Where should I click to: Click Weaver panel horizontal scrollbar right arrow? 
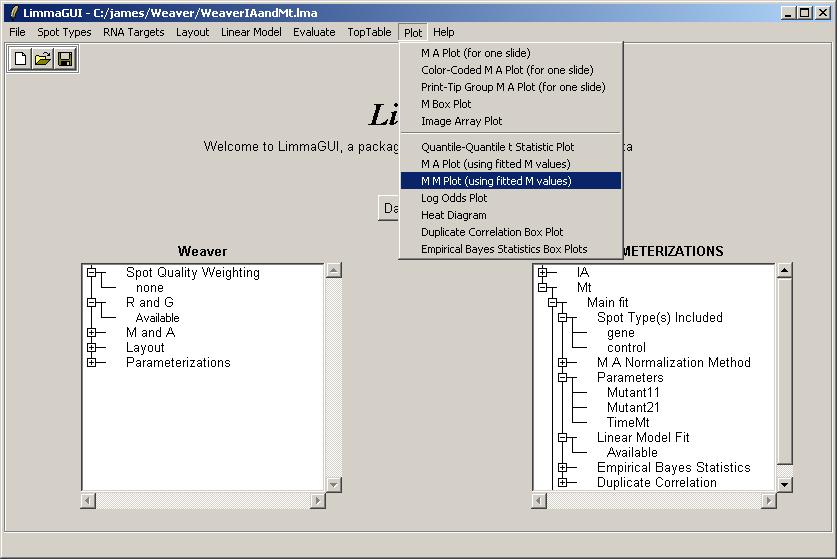[318, 500]
